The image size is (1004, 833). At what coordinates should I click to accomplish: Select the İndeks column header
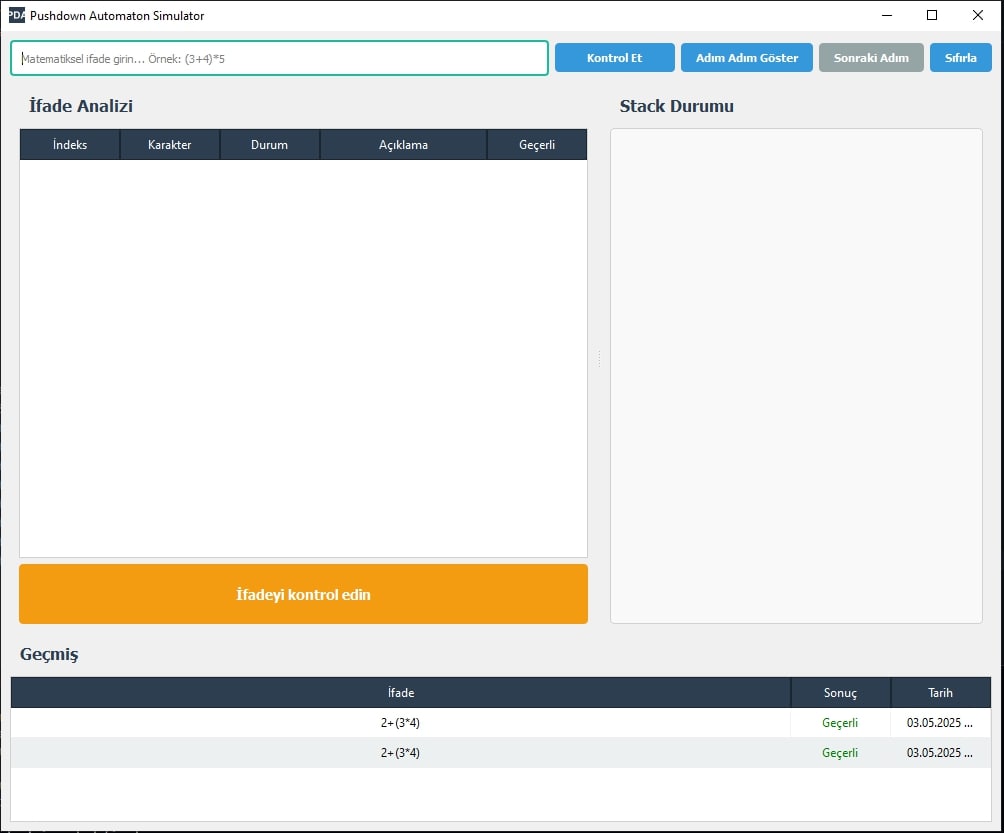pos(70,145)
